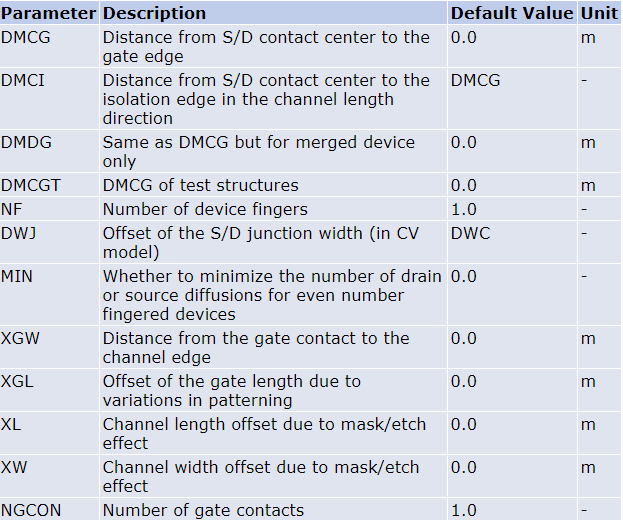Select the DMCGT parameter name
This screenshot has height=520, width=623.
click(31, 185)
